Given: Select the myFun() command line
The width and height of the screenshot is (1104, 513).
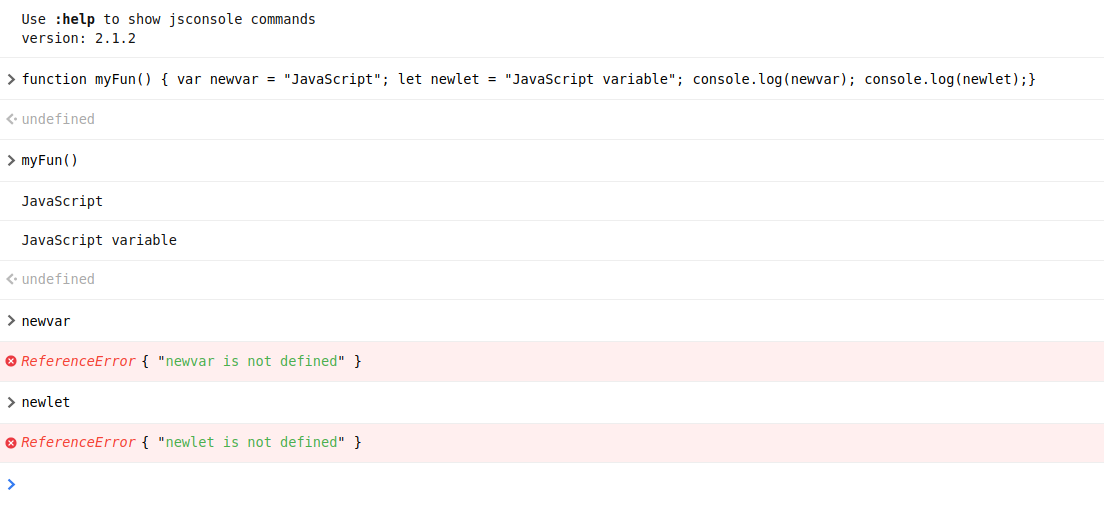Looking at the screenshot, I should pyautogui.click(x=50, y=160).
